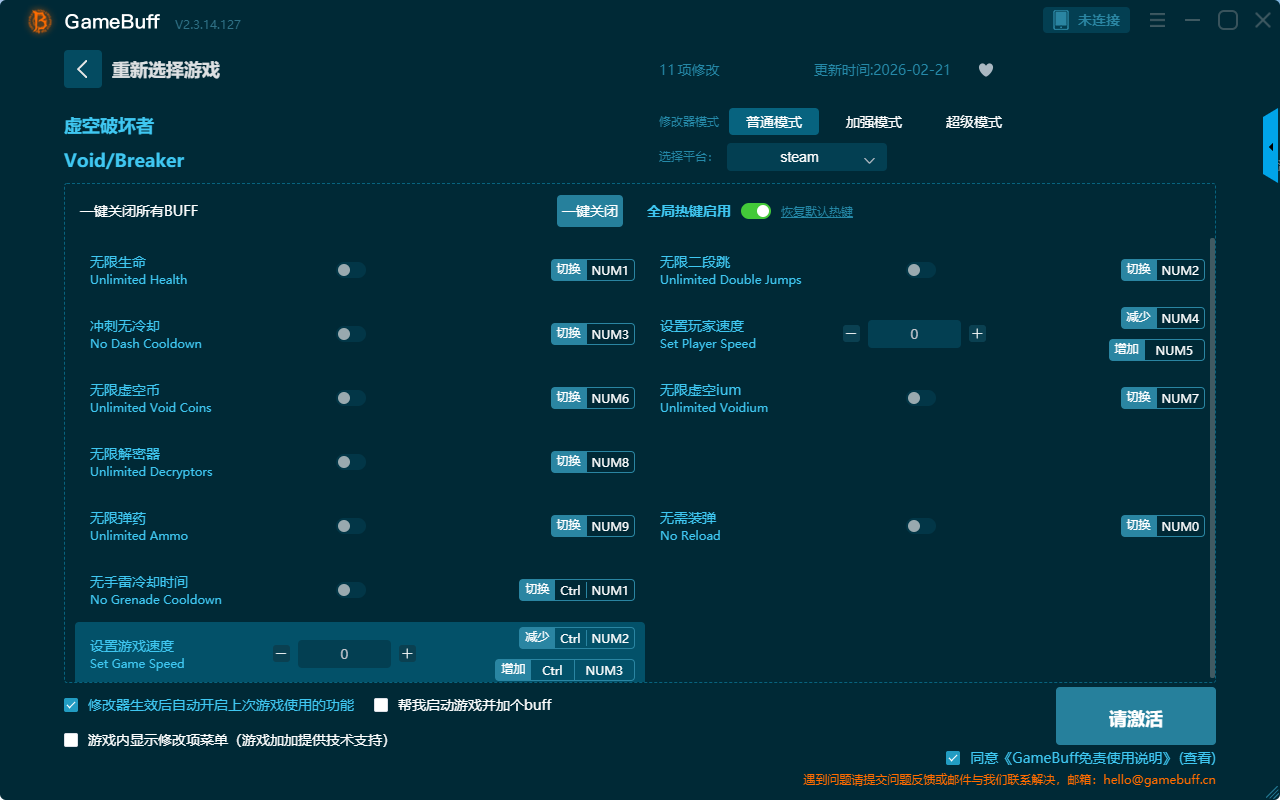Click the GameBuff logo icon
Screen dimensions: 1280x800
[40, 21]
